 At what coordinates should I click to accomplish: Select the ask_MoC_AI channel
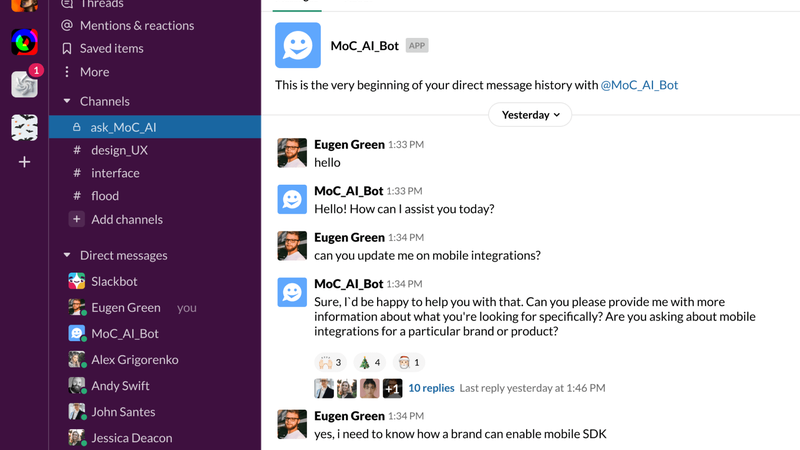123,127
